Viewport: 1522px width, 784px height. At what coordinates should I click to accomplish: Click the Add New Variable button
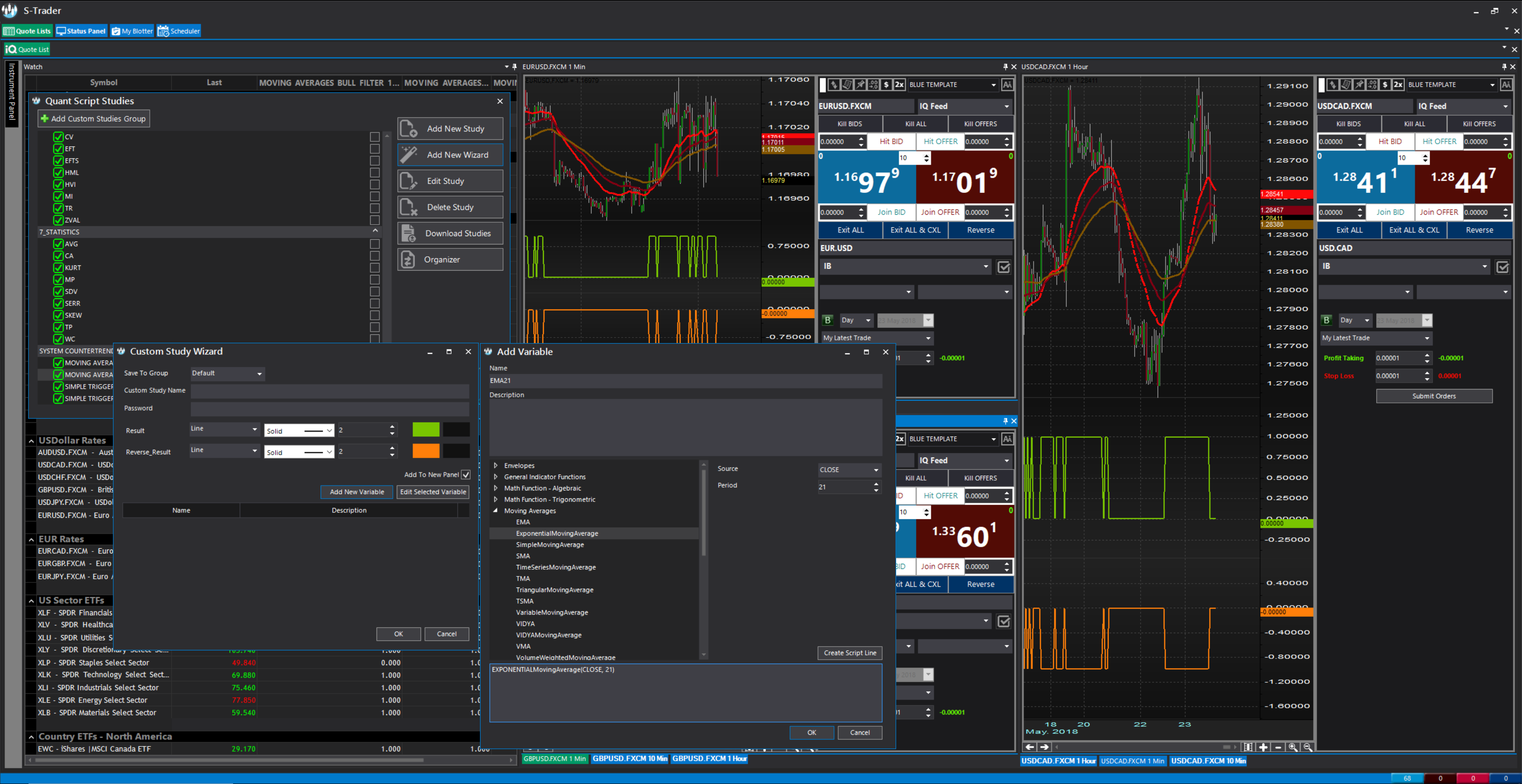pos(357,492)
